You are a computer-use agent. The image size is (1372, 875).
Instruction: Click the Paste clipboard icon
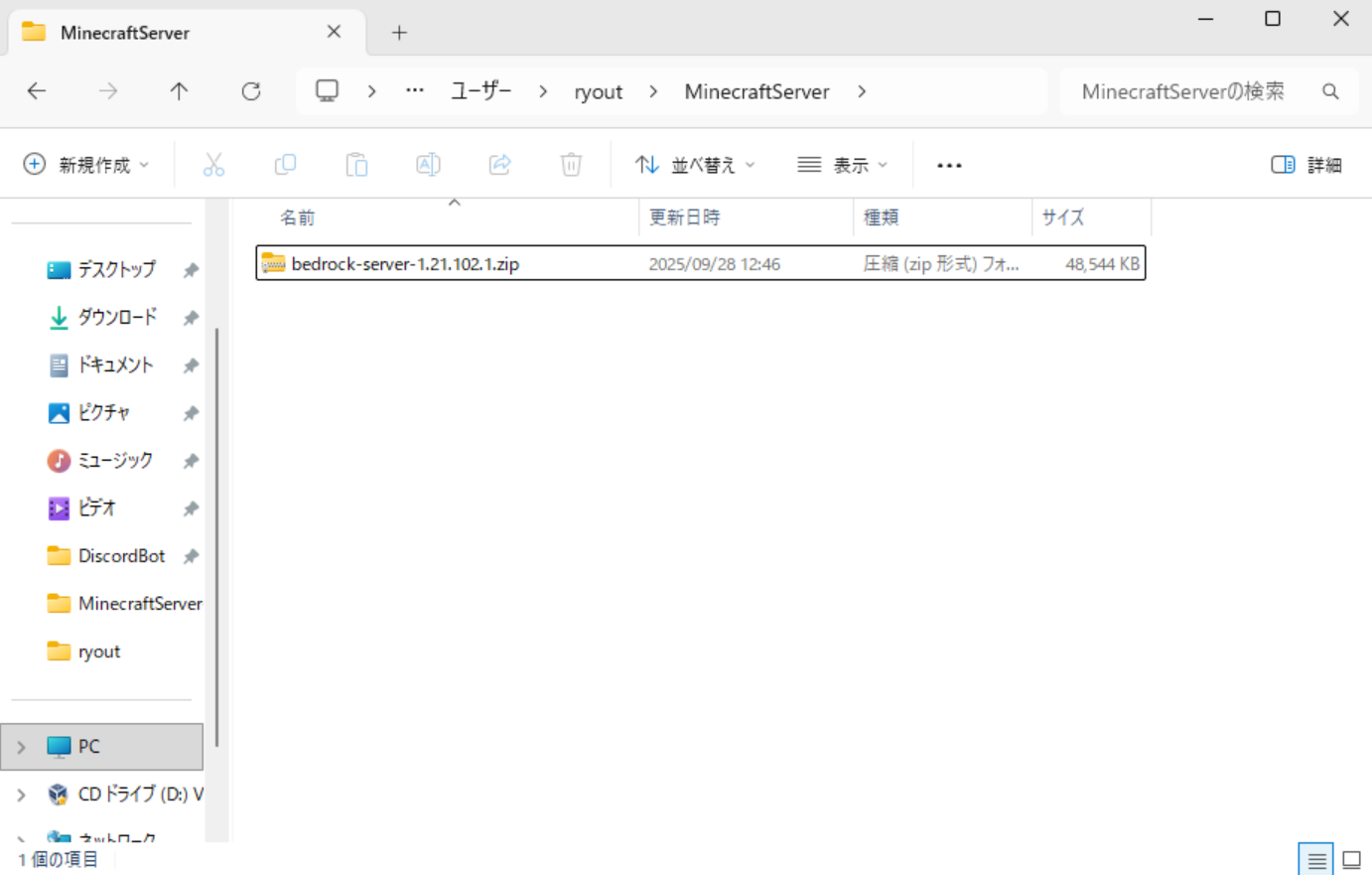[x=356, y=165]
